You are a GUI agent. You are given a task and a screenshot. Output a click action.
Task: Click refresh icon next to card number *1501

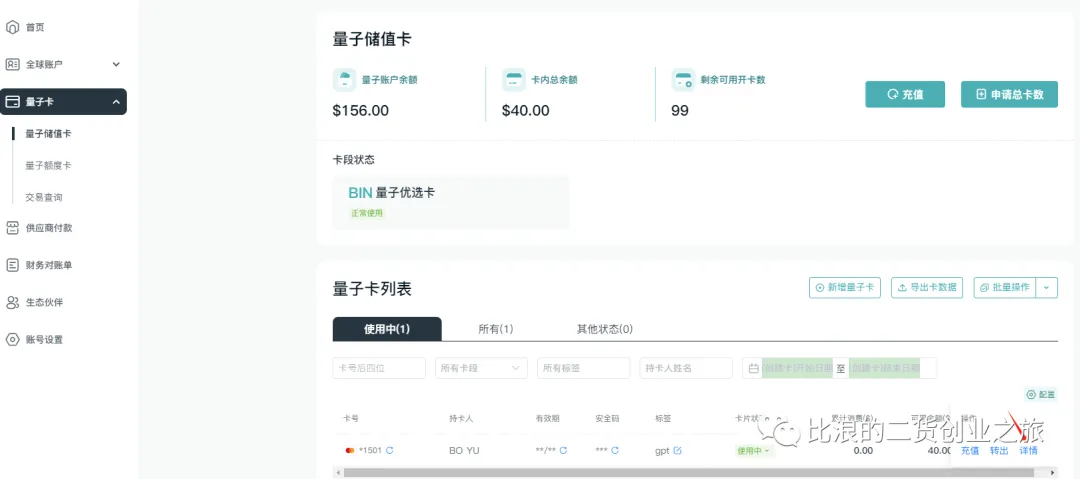coord(390,451)
